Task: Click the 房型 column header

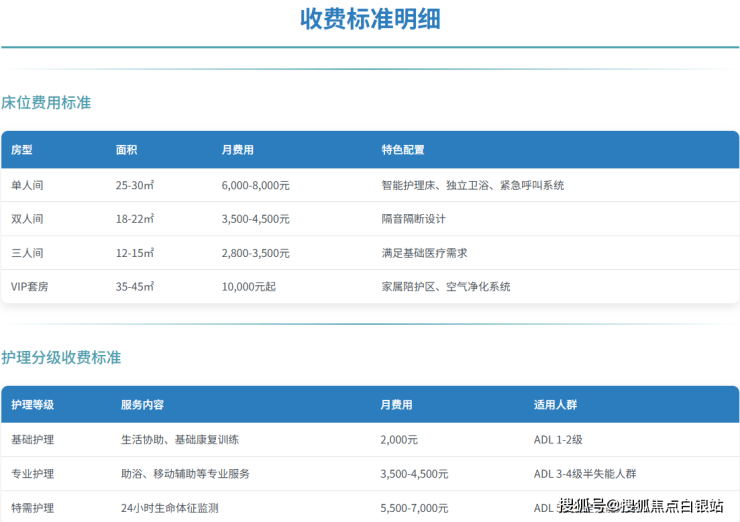Action: (22, 150)
